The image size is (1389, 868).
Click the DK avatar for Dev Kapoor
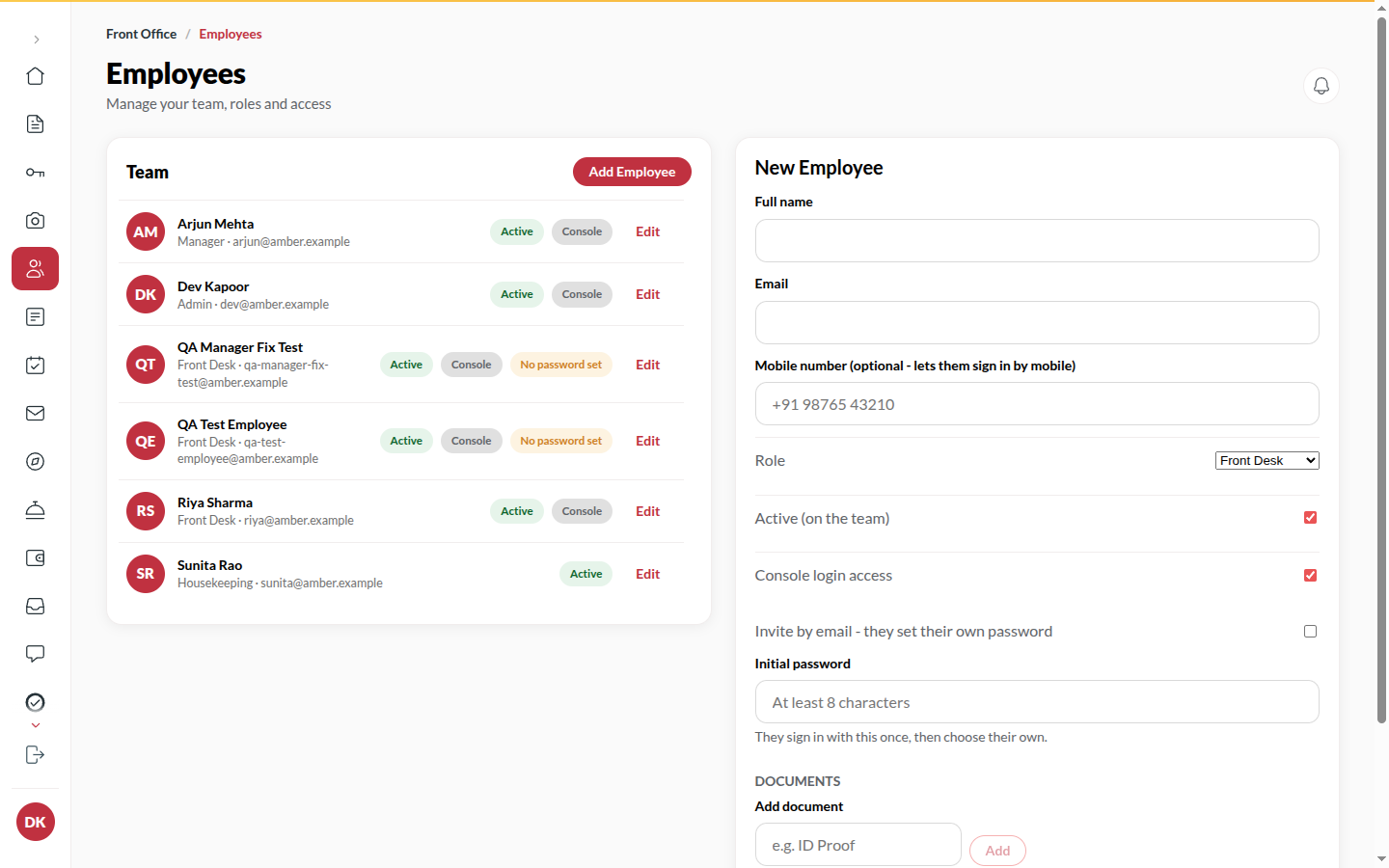coord(146,294)
